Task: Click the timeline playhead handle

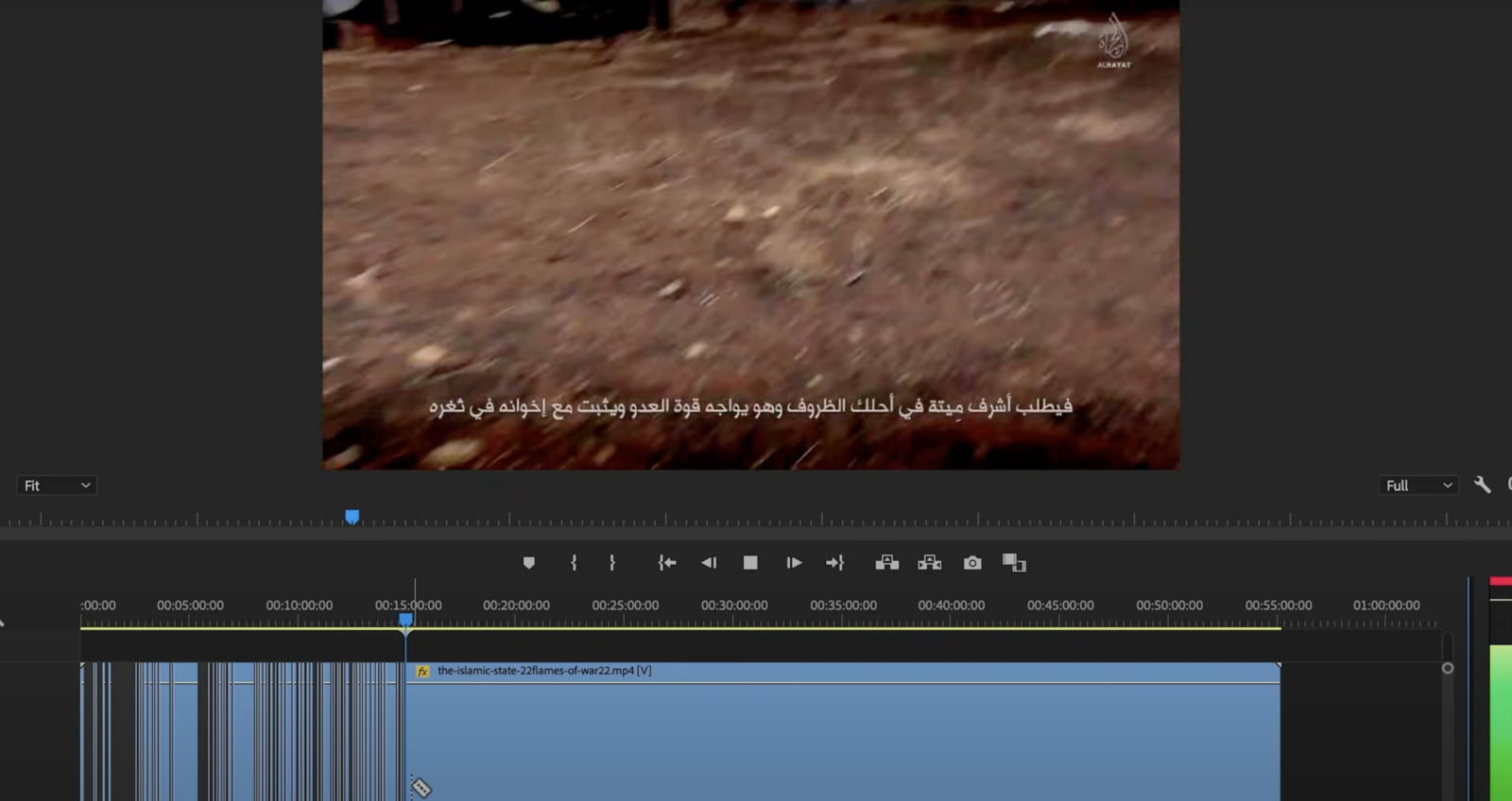Action: click(405, 620)
